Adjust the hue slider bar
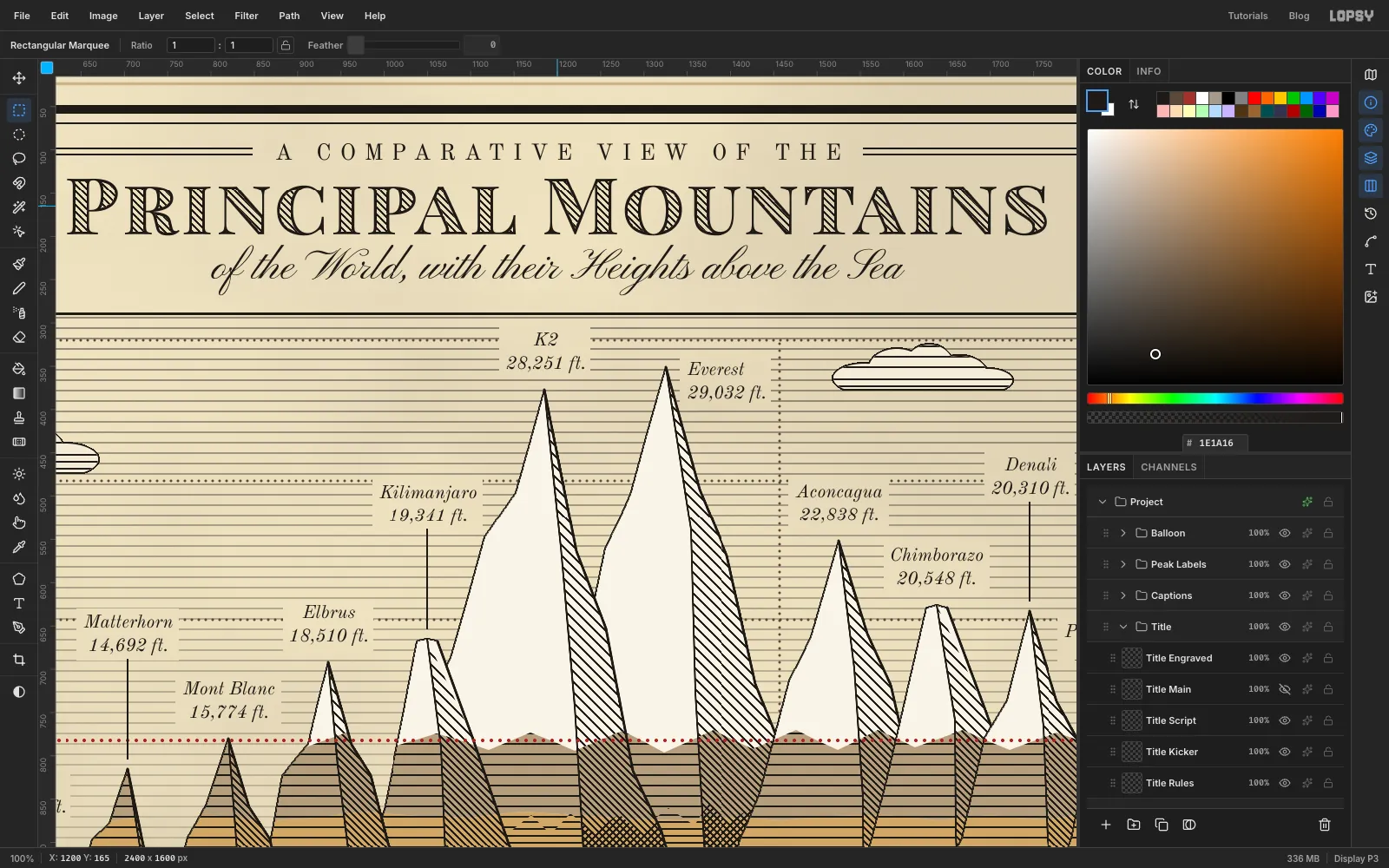The width and height of the screenshot is (1389, 868). point(1215,398)
